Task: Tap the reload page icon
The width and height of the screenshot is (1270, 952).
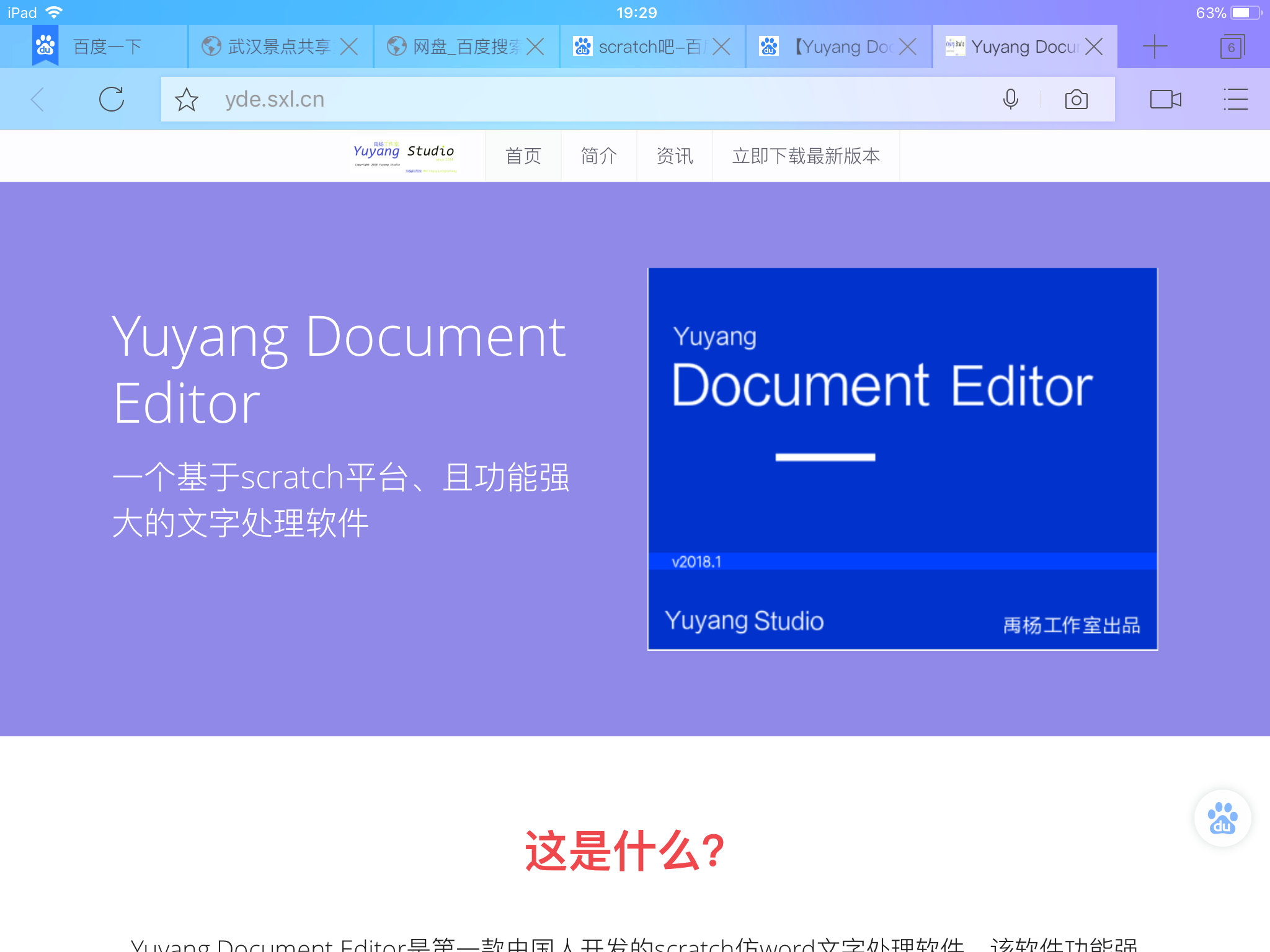Action: [112, 99]
